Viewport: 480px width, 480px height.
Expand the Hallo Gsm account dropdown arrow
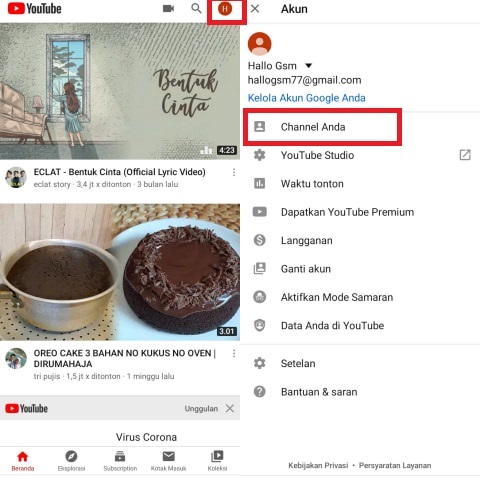click(309, 66)
